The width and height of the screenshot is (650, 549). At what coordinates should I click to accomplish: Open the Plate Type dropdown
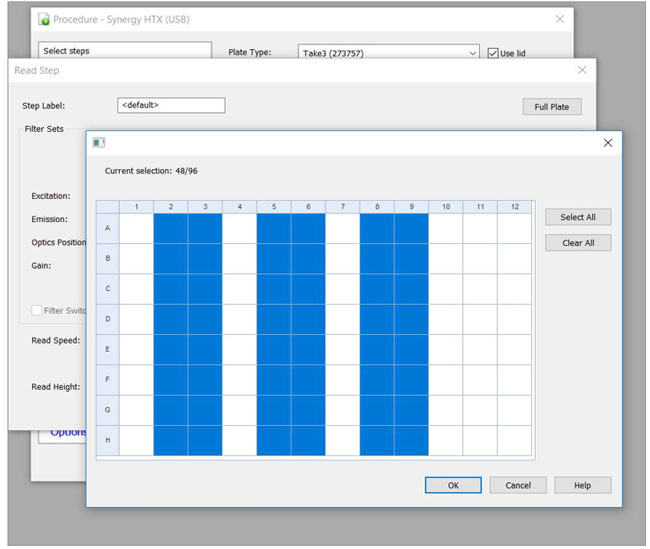pos(473,53)
